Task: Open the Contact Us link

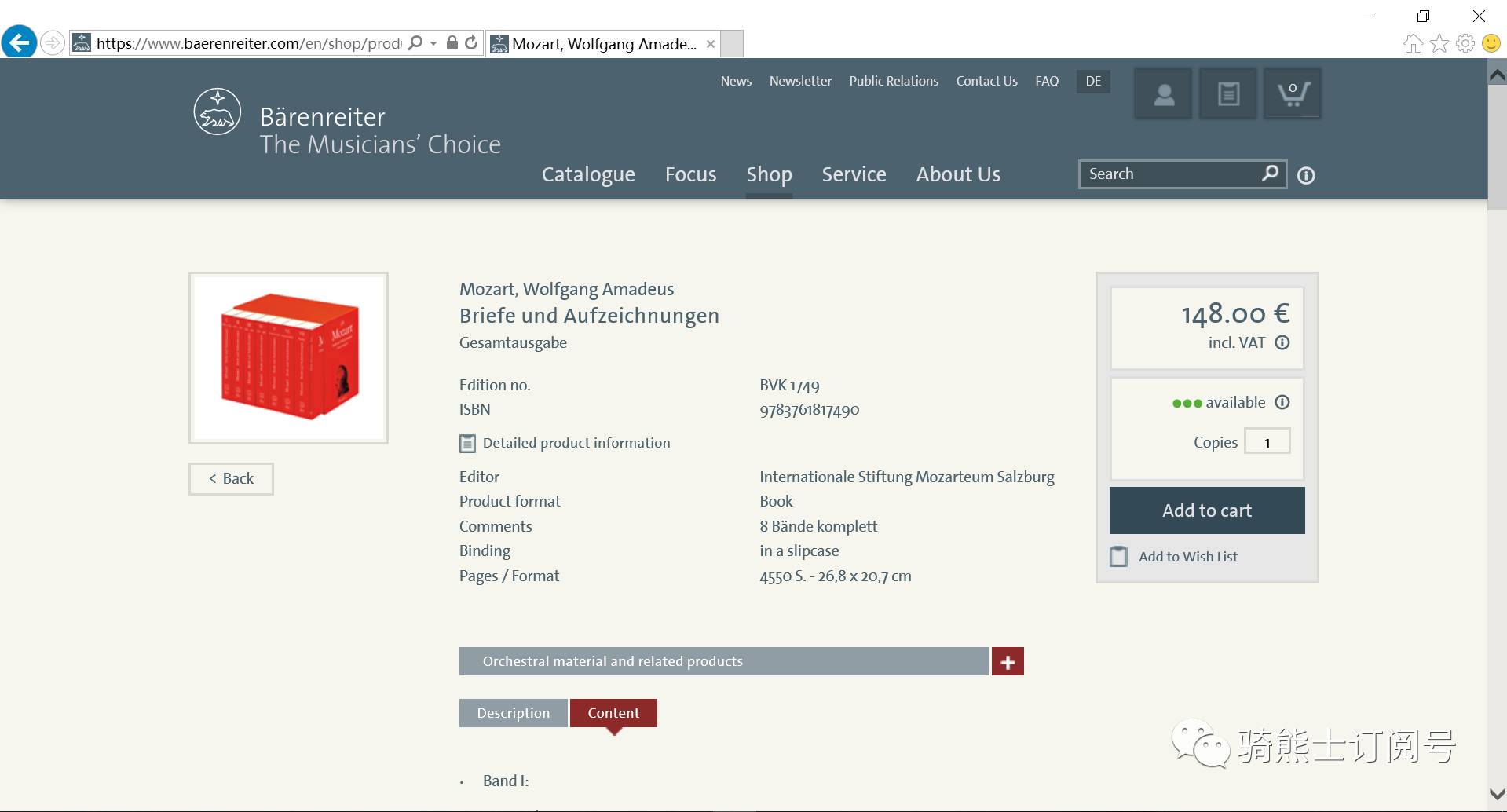Action: coord(986,81)
